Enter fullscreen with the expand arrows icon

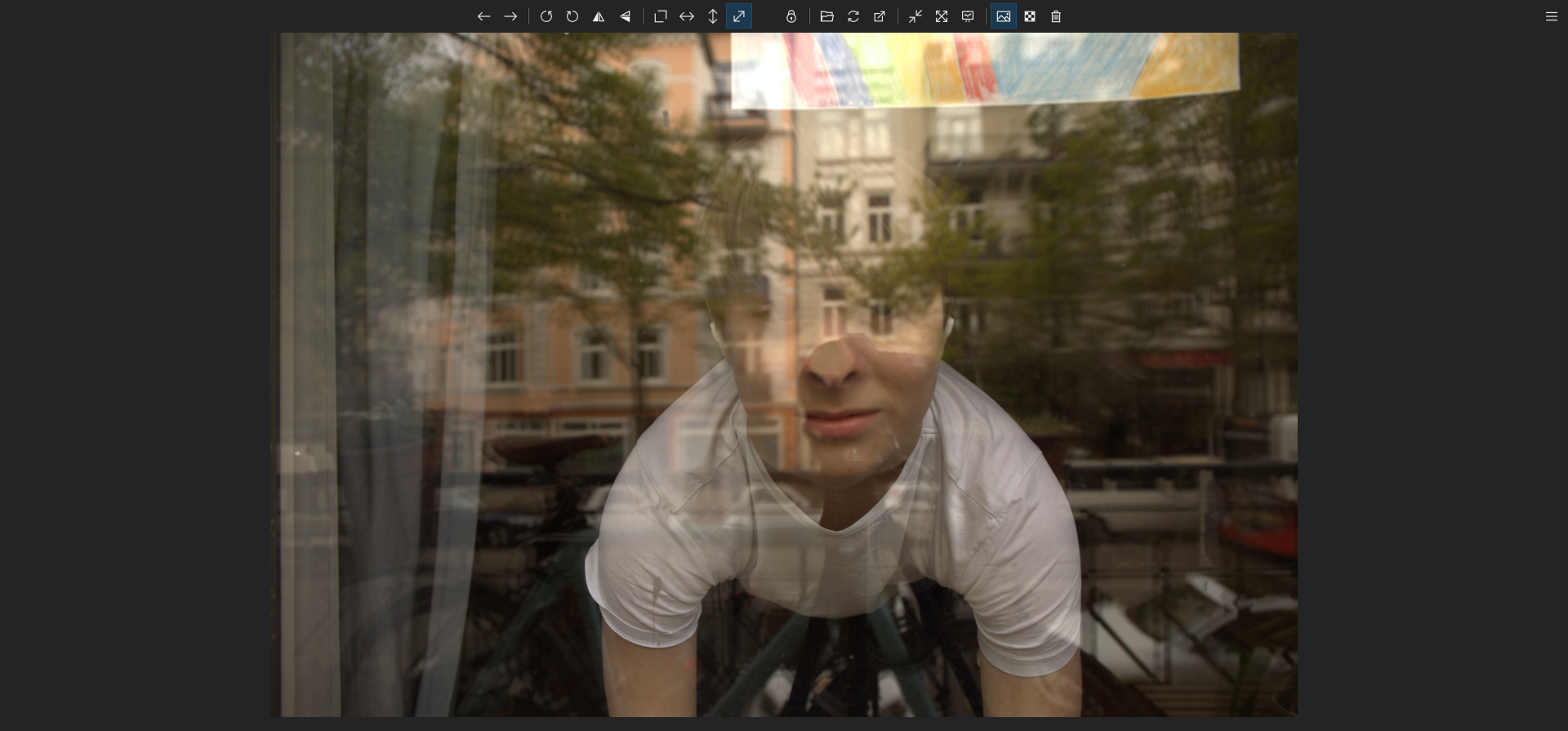942,16
